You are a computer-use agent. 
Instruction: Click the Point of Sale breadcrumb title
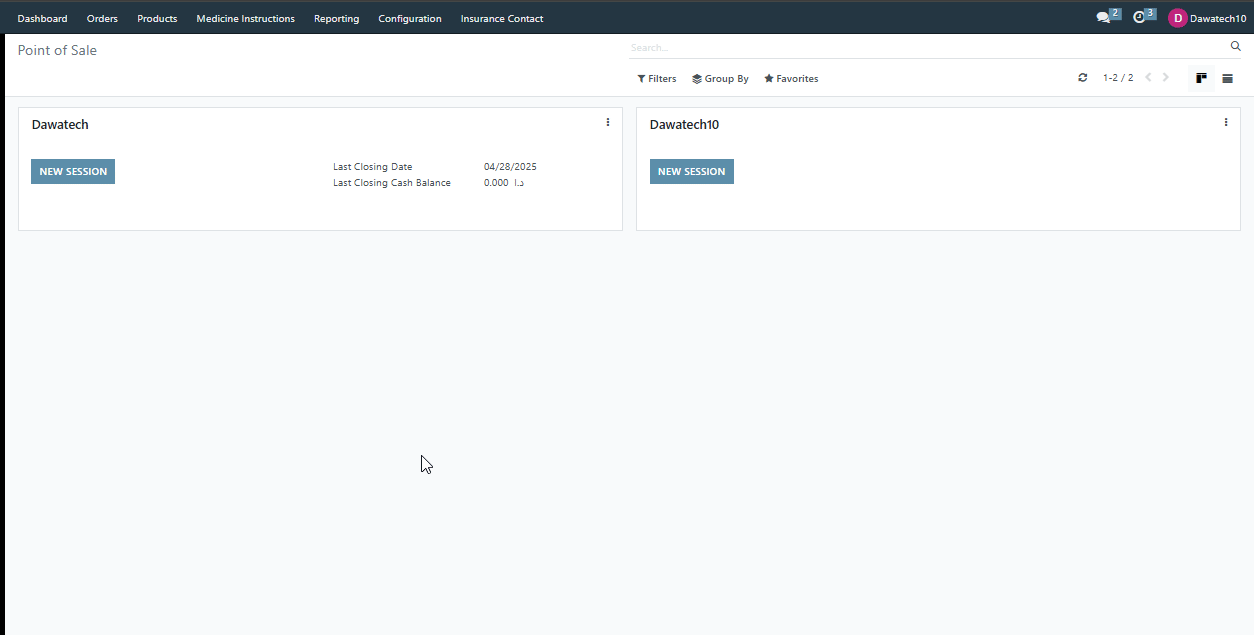click(57, 50)
